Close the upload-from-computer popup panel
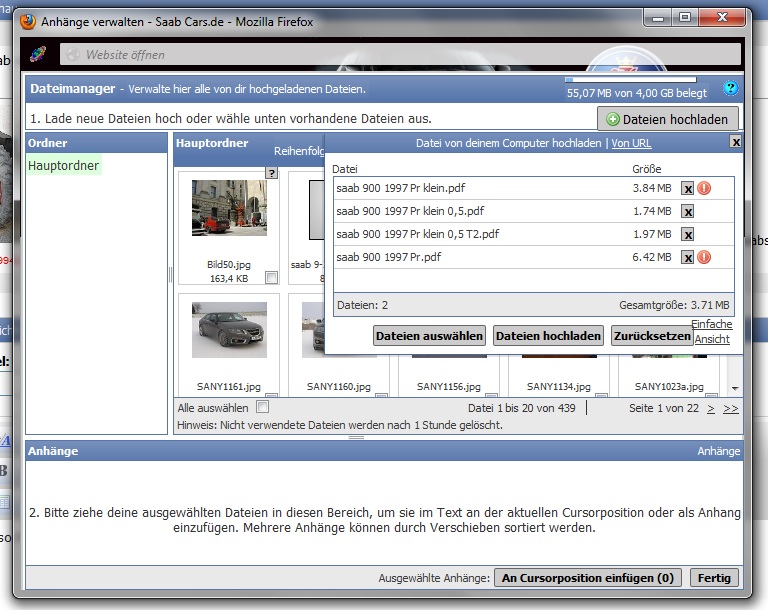 [x=735, y=142]
